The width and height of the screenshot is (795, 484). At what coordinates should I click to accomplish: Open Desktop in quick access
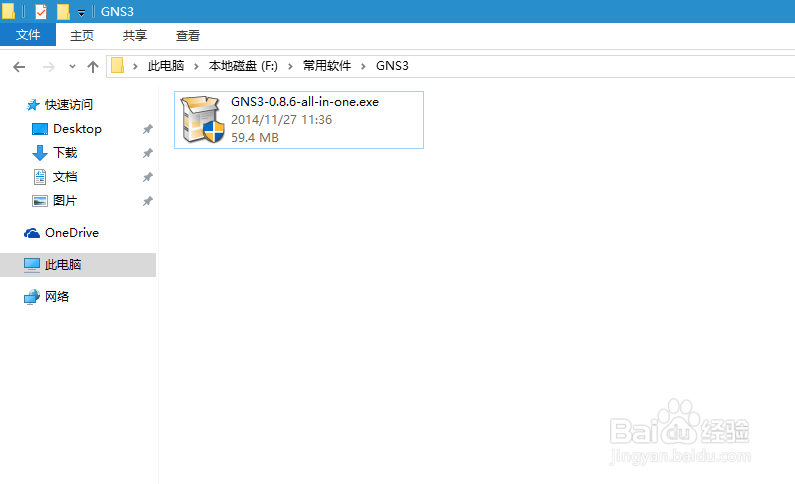[78, 129]
